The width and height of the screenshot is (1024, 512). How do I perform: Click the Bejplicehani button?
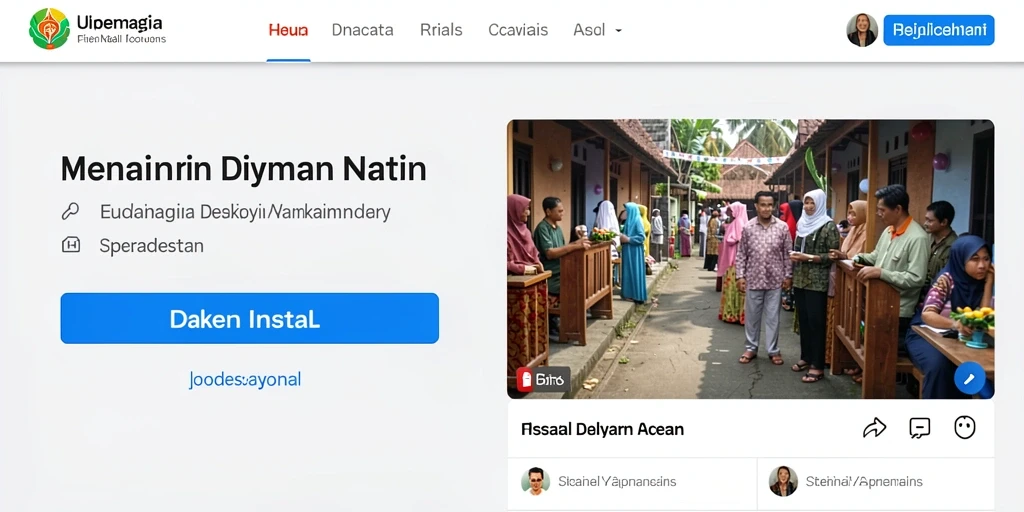coord(938,30)
